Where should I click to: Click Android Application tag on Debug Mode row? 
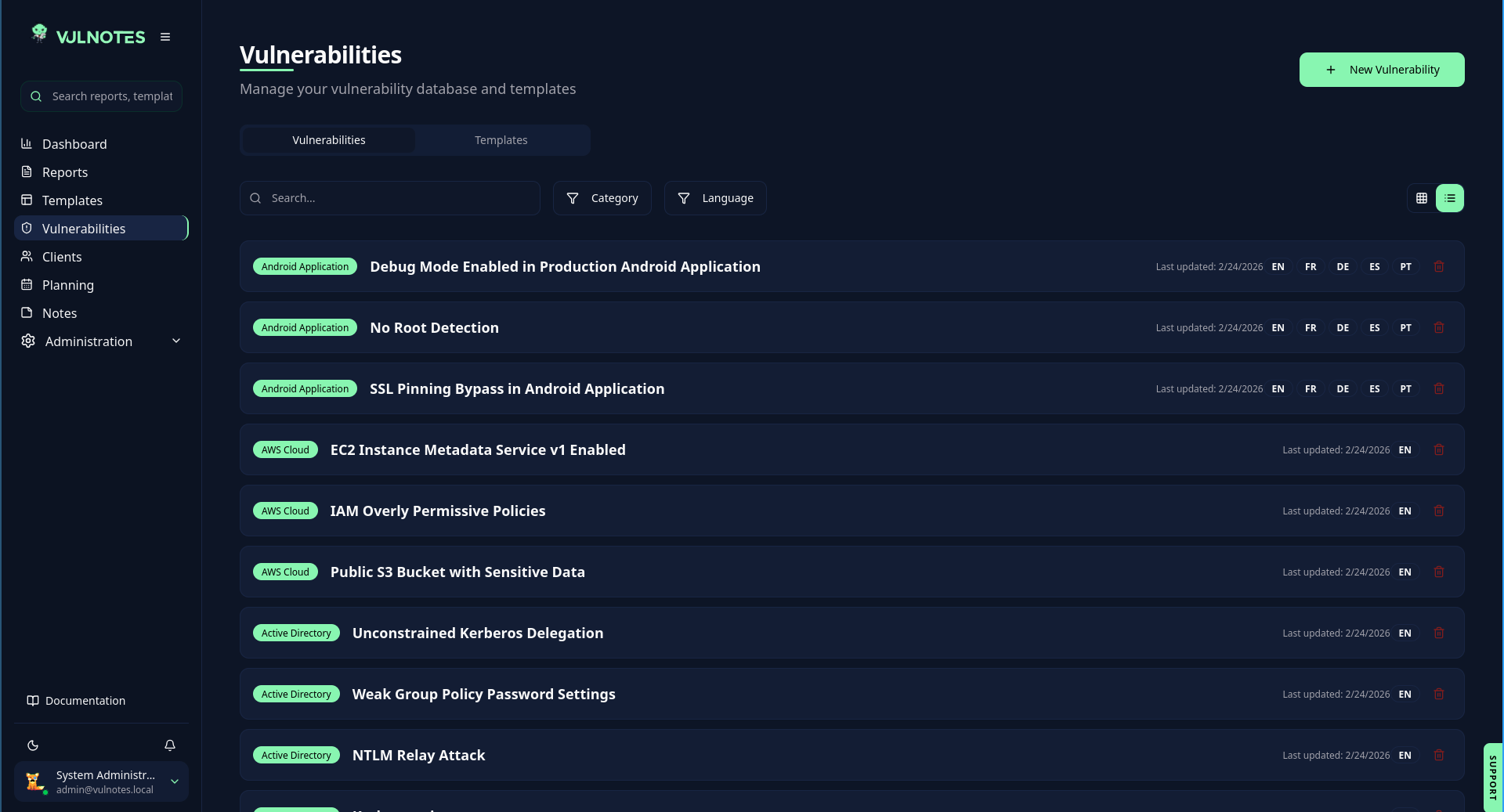305,267
